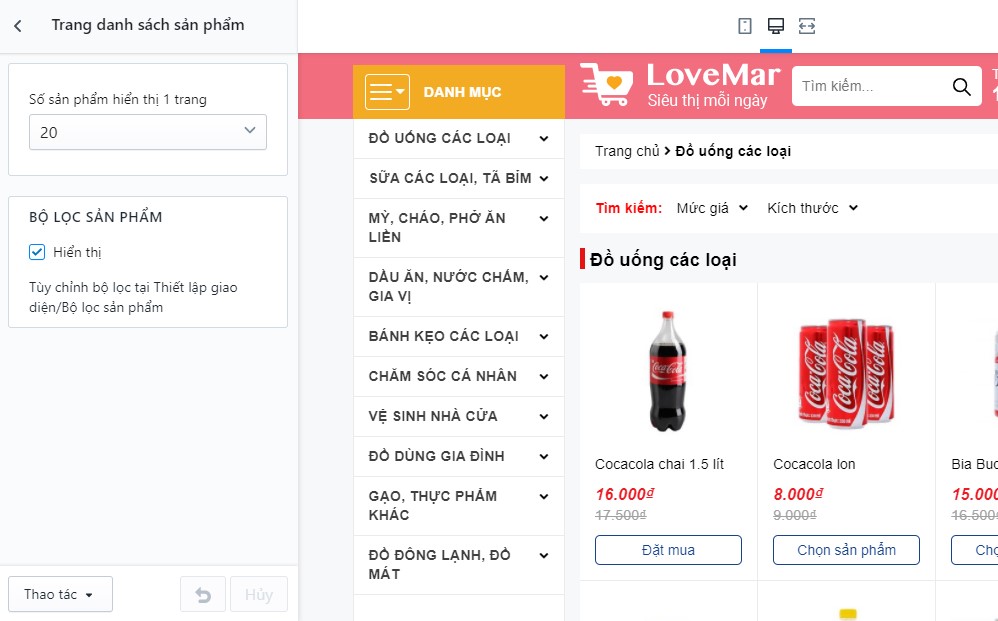The image size is (998, 621).
Task: Expand the Chăm sóc cá nhân chevron
Action: [x=544, y=377]
